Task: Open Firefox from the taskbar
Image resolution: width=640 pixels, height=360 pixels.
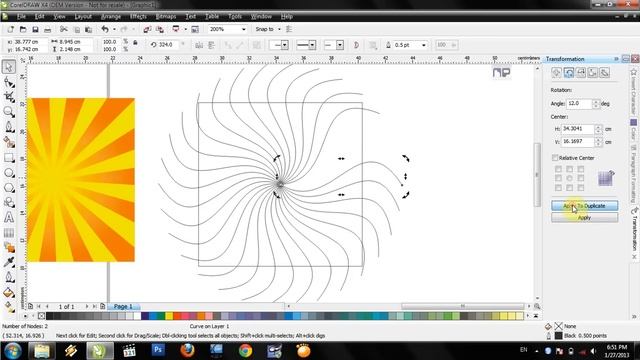Action: (x=187, y=350)
